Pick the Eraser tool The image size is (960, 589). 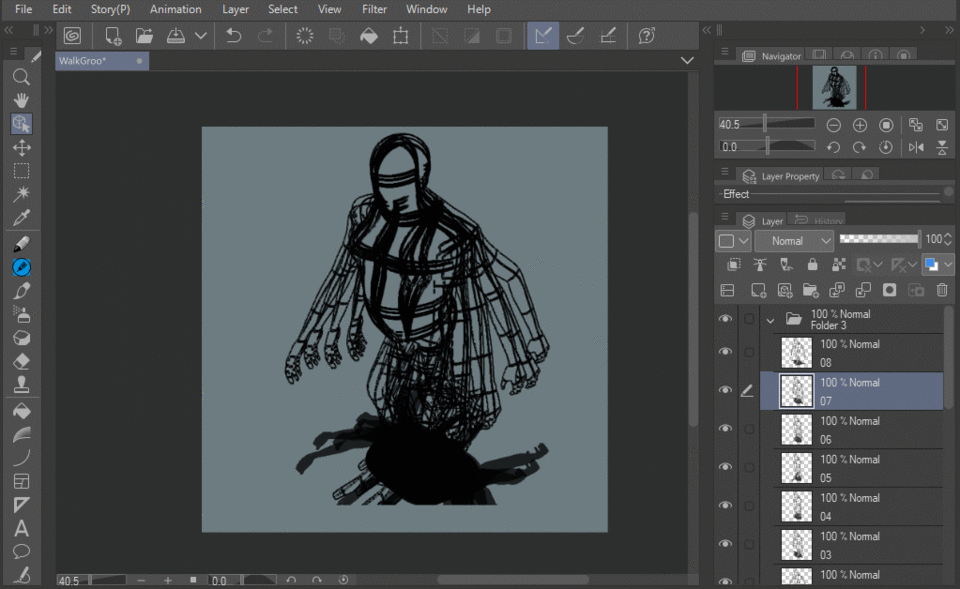pyautogui.click(x=21, y=361)
